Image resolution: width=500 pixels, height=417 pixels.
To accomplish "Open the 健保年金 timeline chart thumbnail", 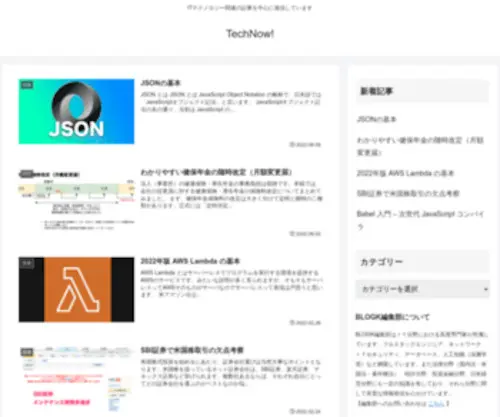I will (76, 200).
